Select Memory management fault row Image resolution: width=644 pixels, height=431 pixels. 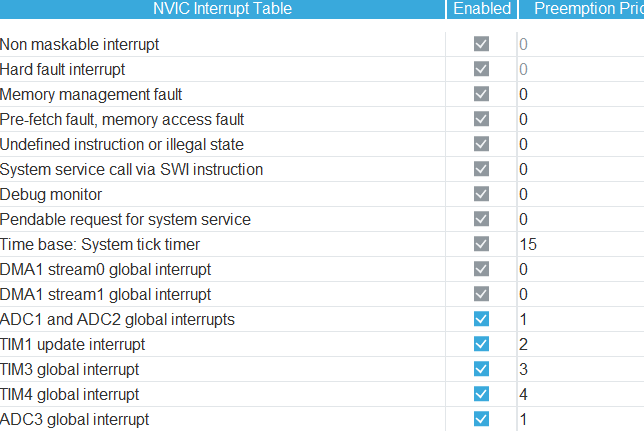pos(91,94)
